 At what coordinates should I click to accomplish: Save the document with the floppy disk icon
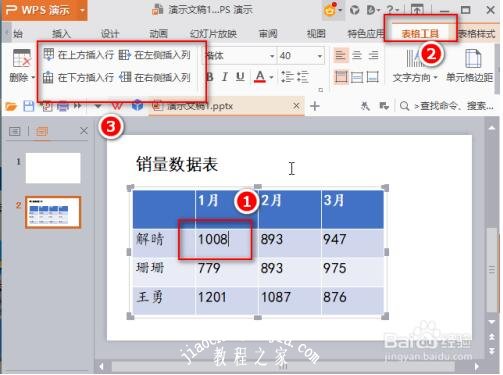(x=29, y=106)
